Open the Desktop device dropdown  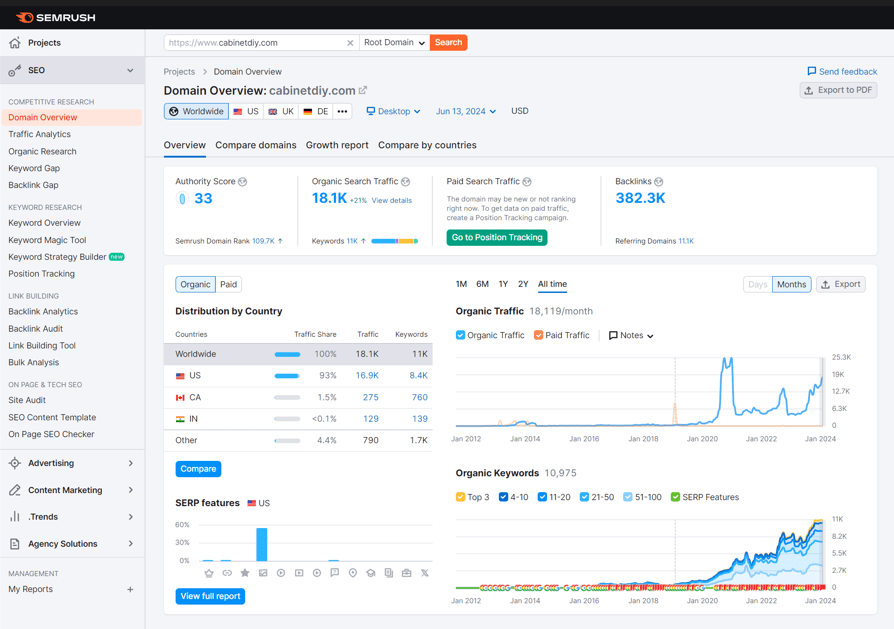coord(393,111)
